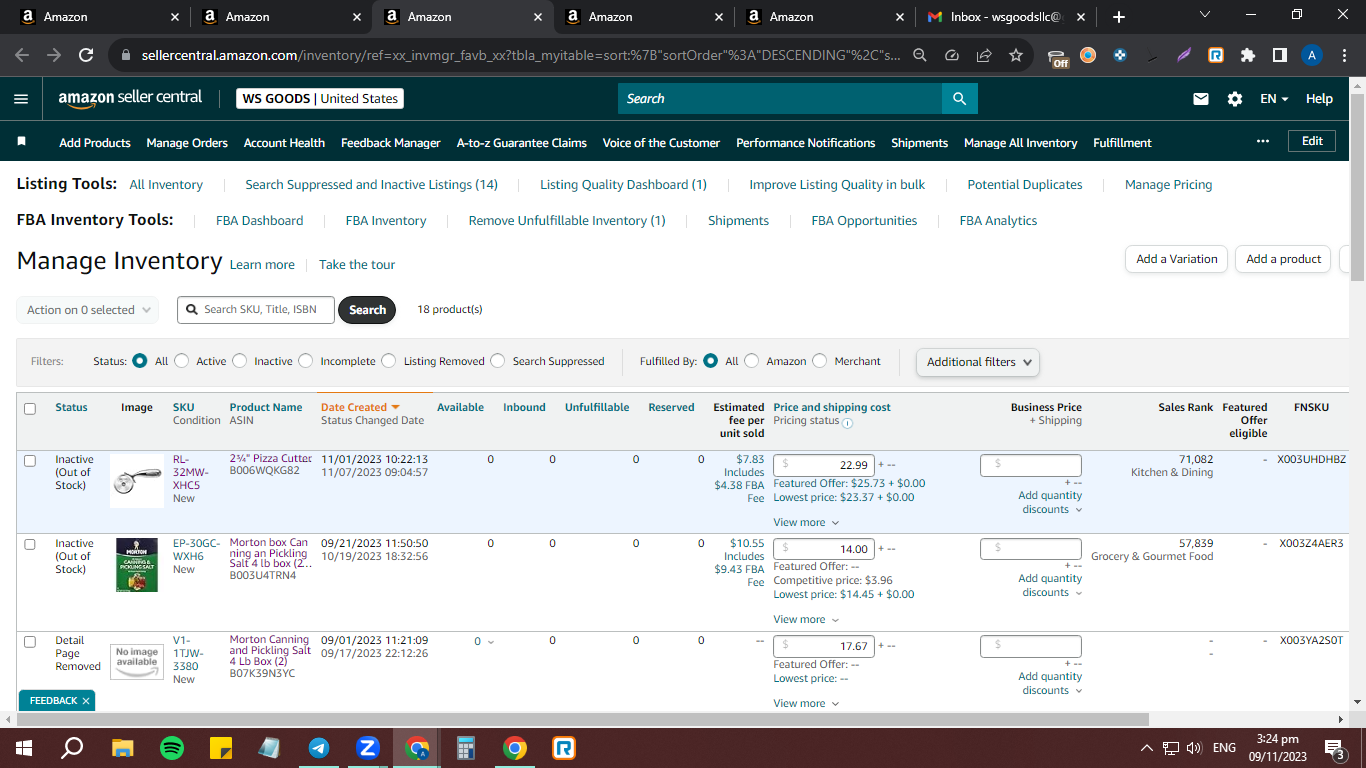
Task: Reload the page with browser refresh icon
Action: tap(86, 56)
